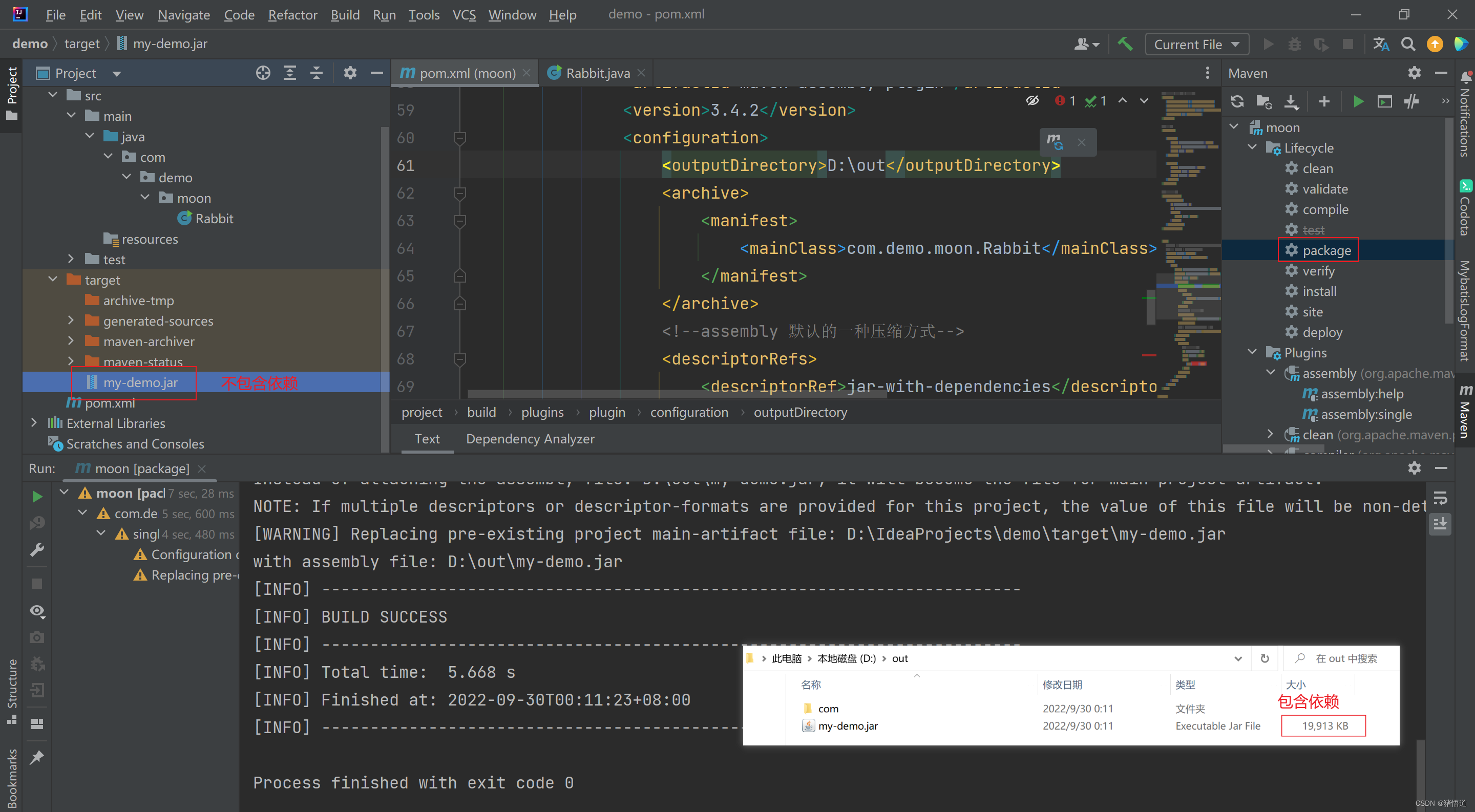Click Generate Sources and Update Folders icon
The width and height of the screenshot is (1475, 812).
(1265, 102)
